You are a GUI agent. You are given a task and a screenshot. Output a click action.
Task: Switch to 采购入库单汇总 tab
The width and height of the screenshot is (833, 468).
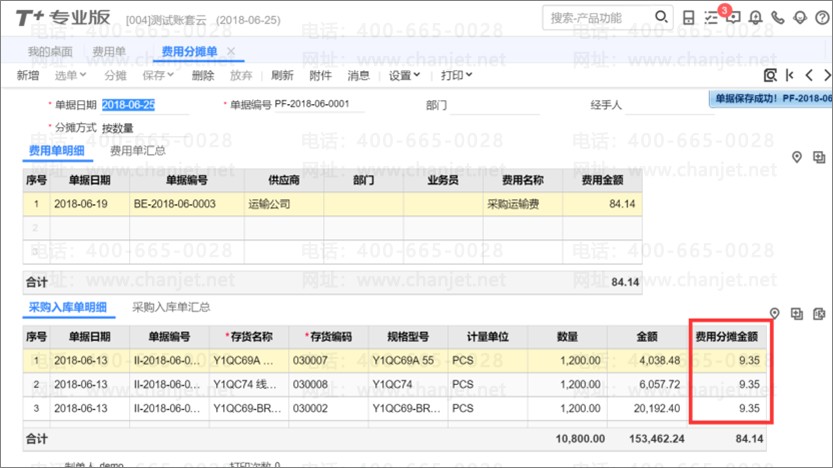pyautogui.click(x=171, y=307)
